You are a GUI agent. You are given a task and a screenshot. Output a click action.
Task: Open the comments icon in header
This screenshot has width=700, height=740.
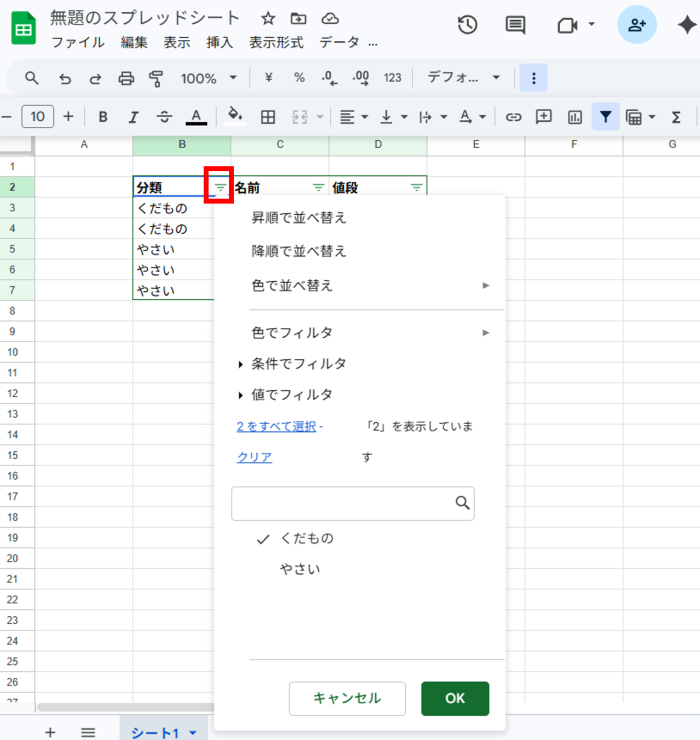(516, 25)
